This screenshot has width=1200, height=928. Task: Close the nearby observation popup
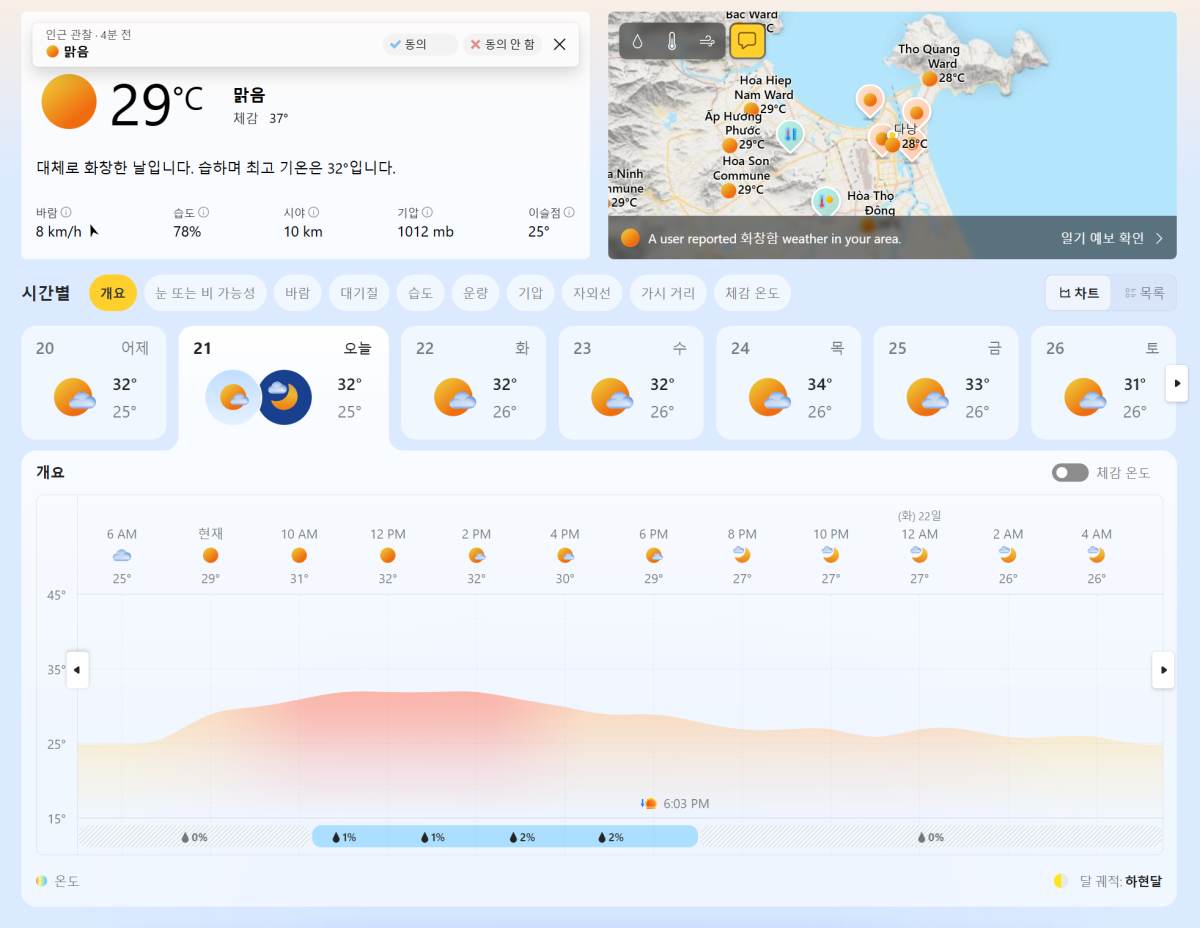(x=559, y=44)
